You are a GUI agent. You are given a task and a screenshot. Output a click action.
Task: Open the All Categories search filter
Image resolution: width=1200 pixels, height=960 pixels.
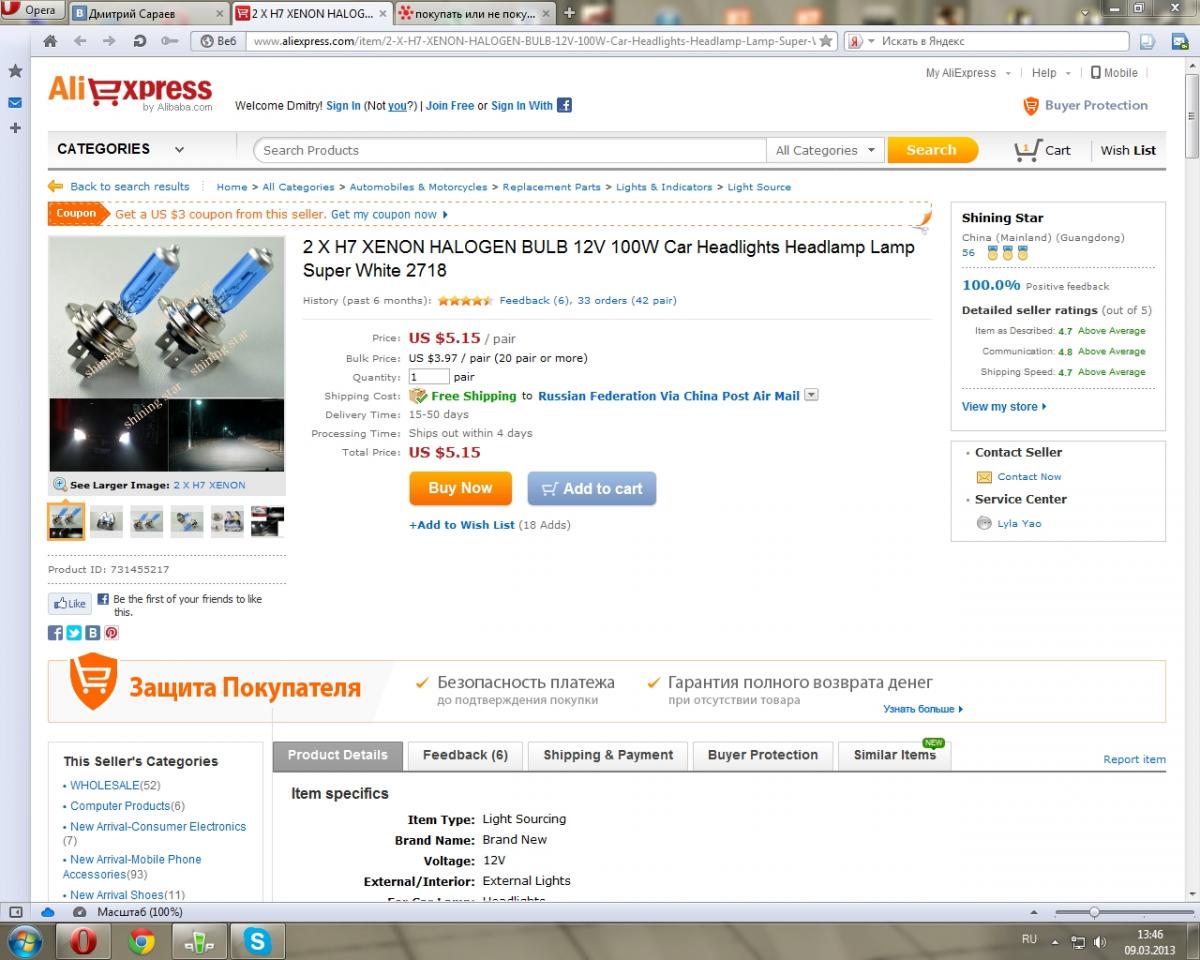(x=826, y=150)
